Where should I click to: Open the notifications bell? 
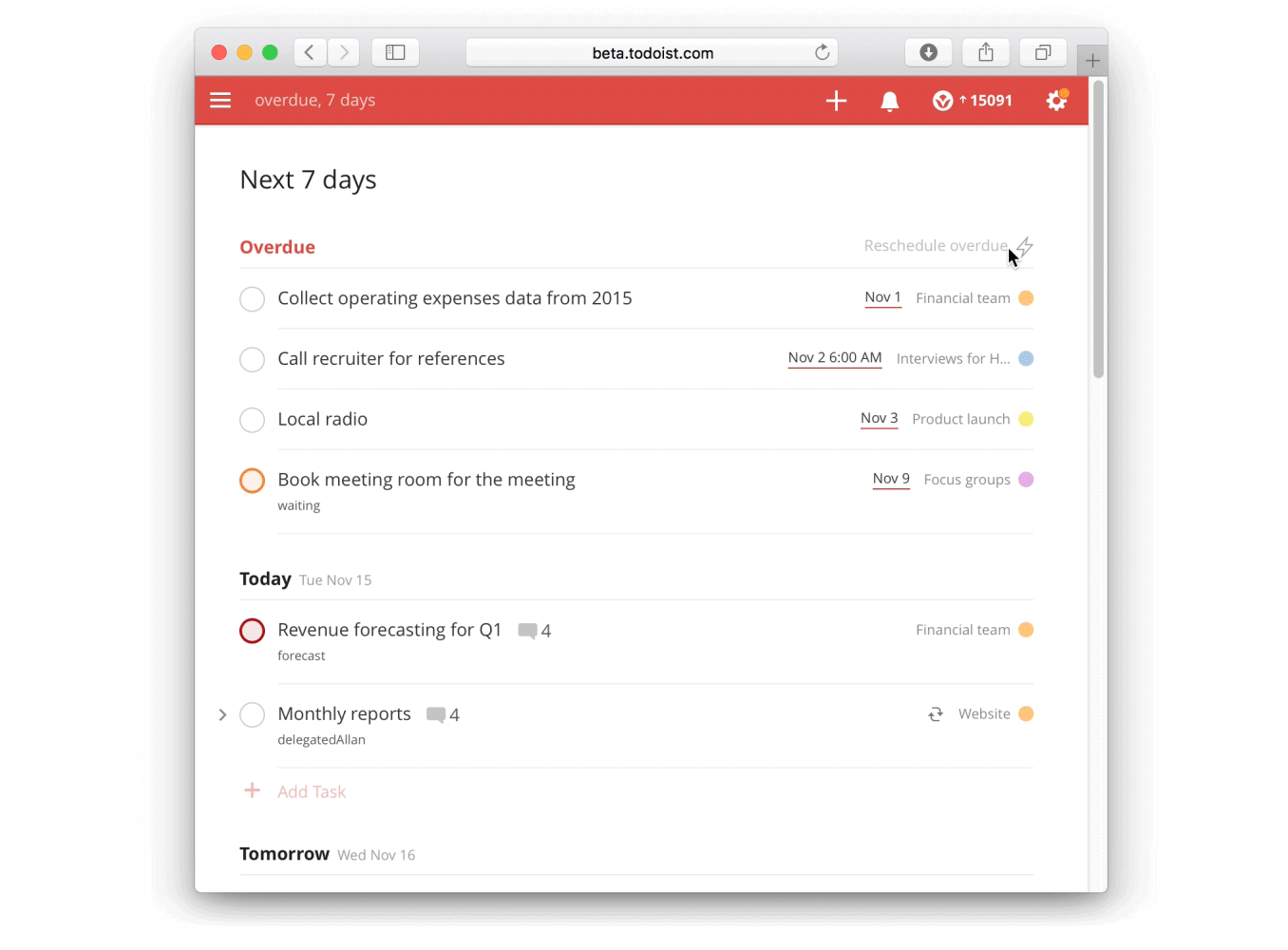(890, 102)
